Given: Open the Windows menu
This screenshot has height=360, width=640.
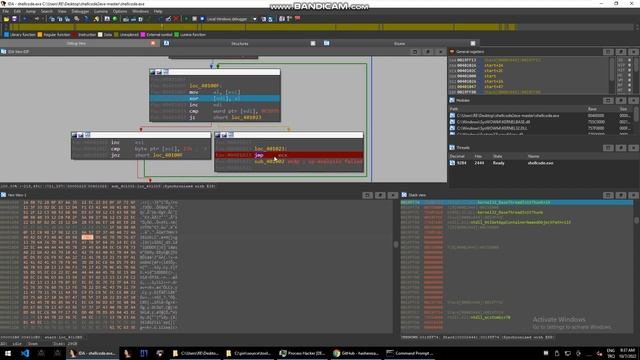Looking at the screenshot, I should pyautogui.click(x=140, y=11).
